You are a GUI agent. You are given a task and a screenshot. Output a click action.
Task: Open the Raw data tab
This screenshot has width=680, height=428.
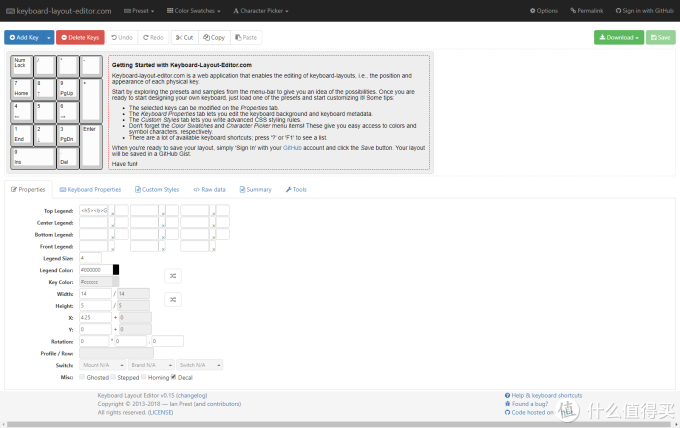click(209, 189)
